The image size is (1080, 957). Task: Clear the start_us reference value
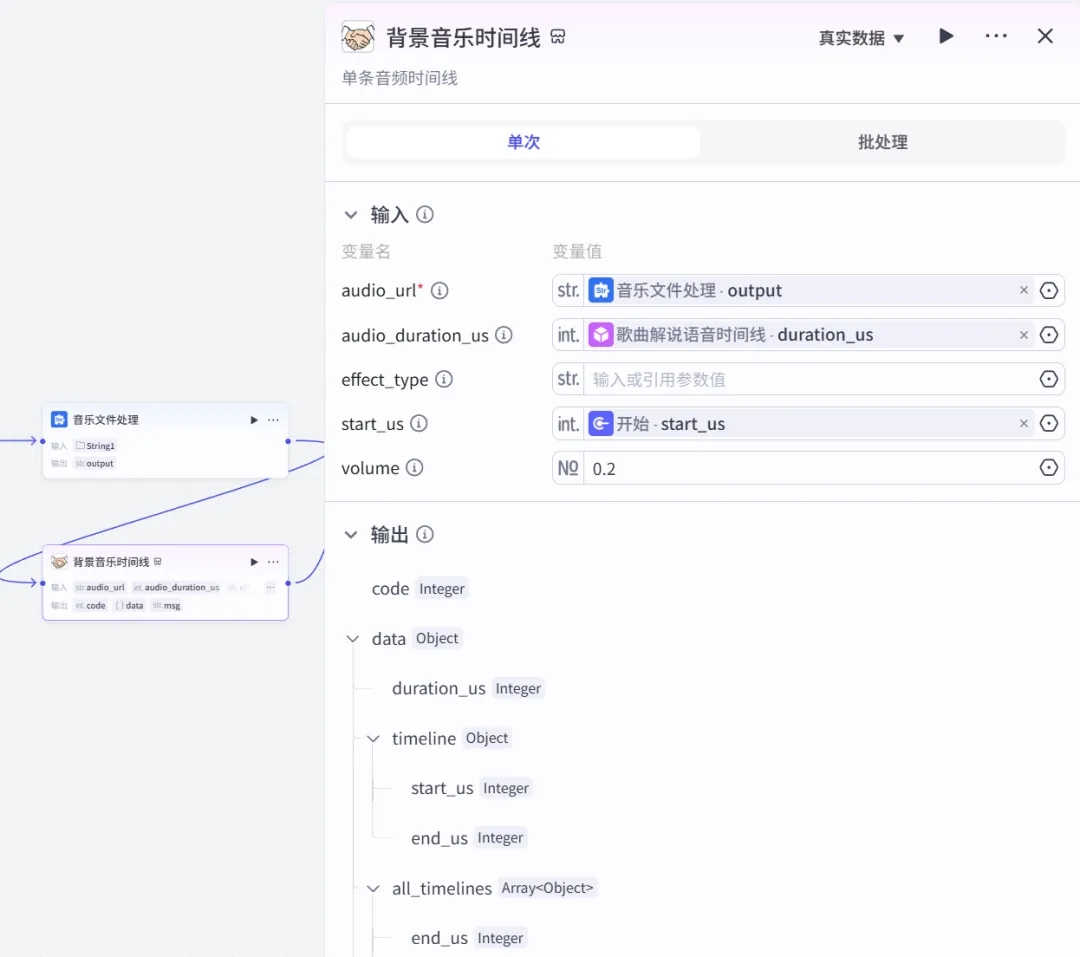[1024, 424]
